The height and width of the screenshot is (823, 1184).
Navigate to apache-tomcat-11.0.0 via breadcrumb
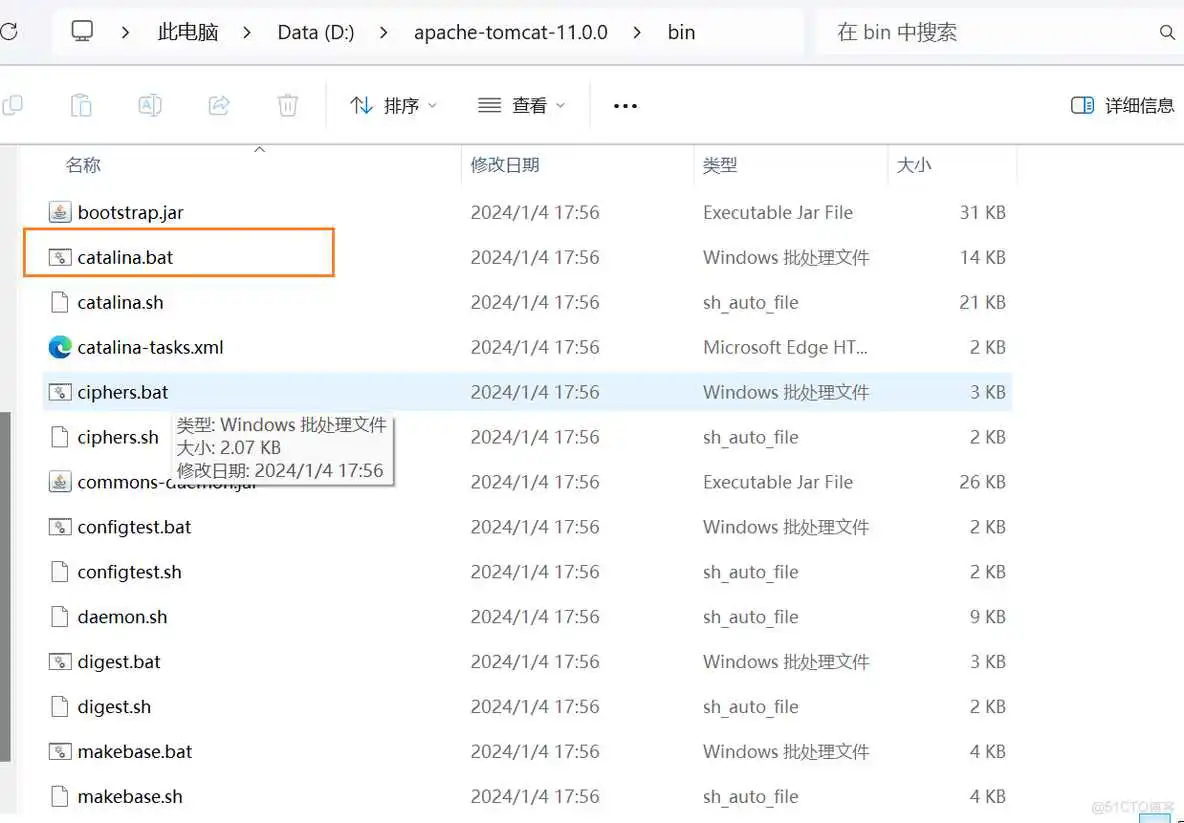510,31
